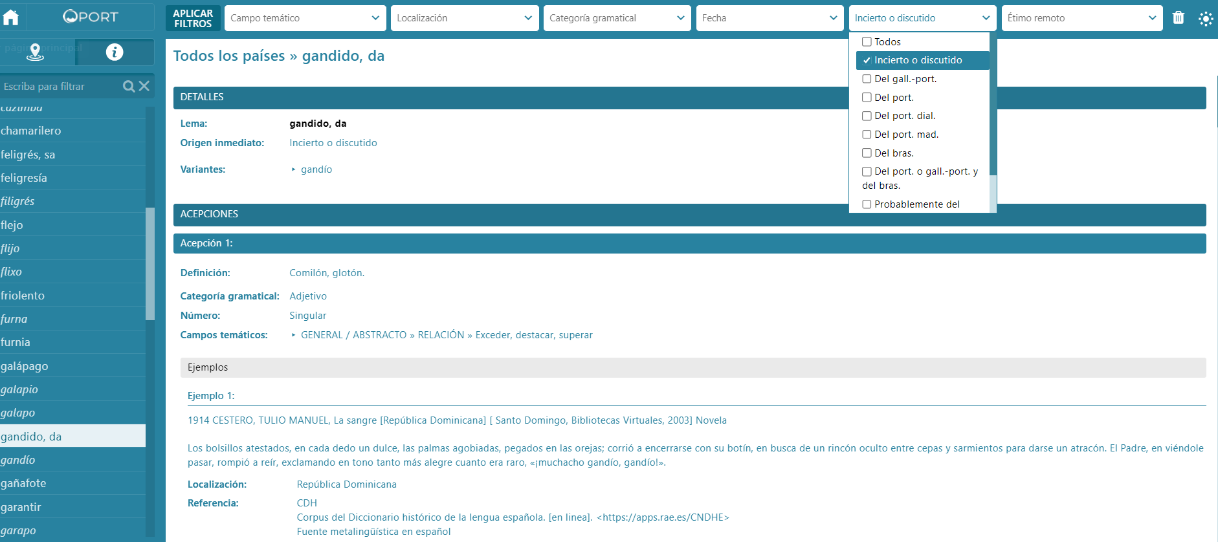This screenshot has width=1218, height=542.
Task: Click the home icon
Action: 10,17
